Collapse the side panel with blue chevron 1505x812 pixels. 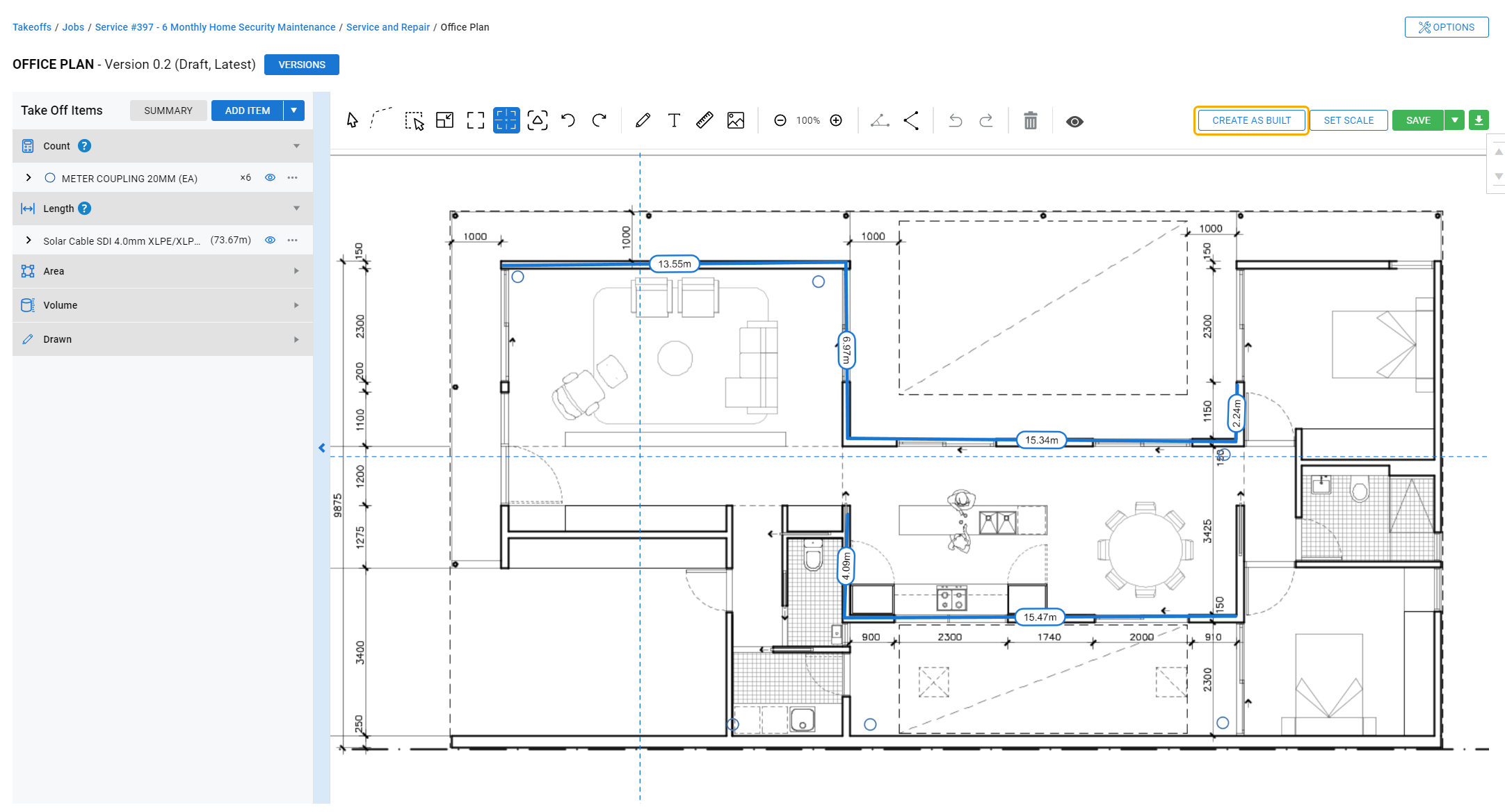pyautogui.click(x=322, y=448)
